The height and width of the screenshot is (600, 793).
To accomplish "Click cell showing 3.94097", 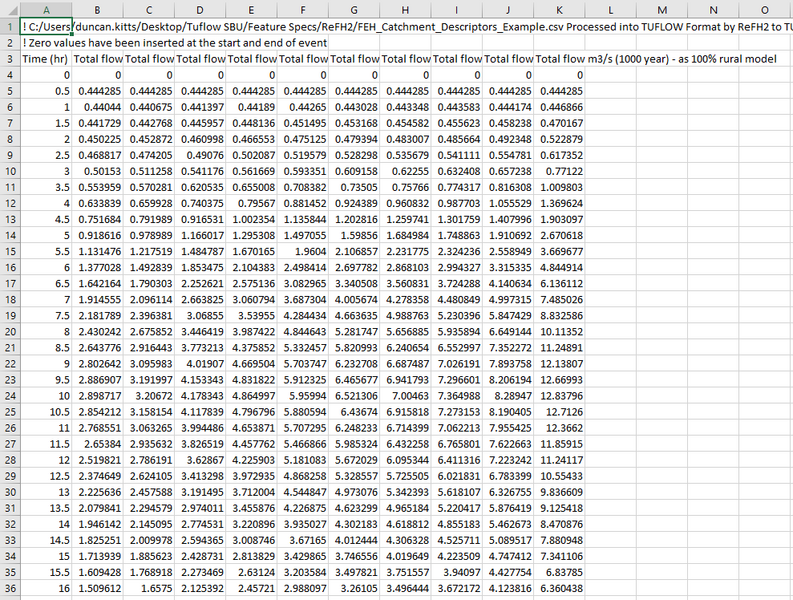I will click(x=457, y=574).
